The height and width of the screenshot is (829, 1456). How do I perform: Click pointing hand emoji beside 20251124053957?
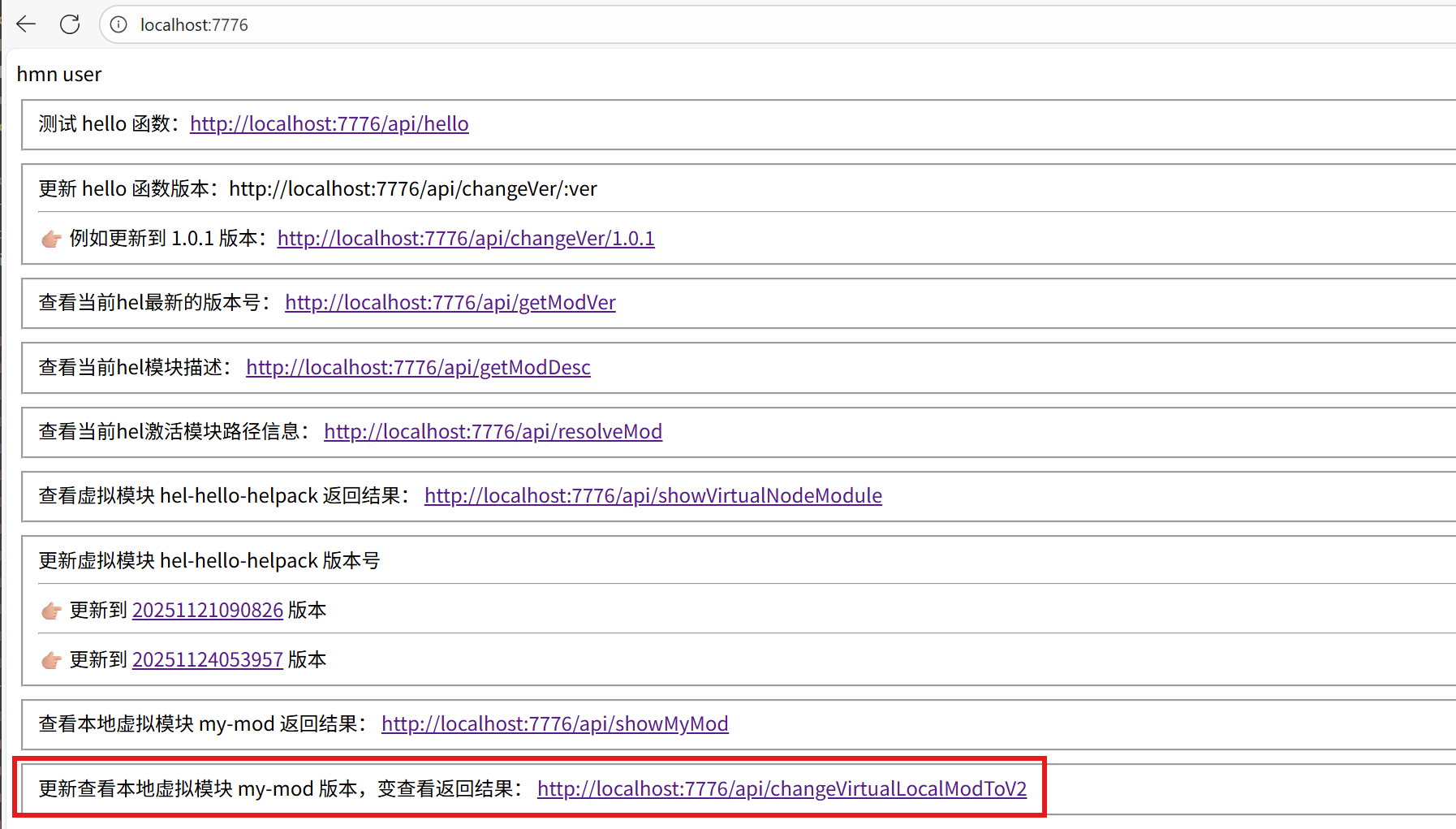pos(51,660)
